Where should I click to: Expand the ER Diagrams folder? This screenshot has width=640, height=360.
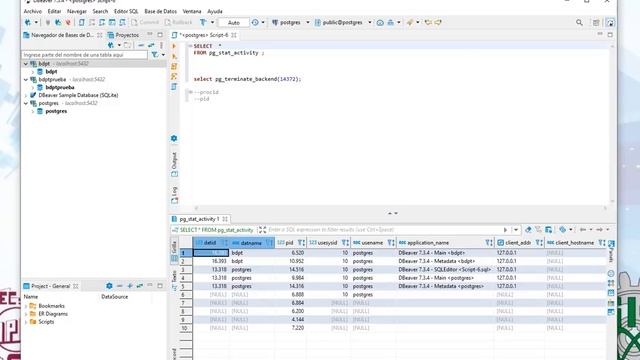pyautogui.click(x=26, y=314)
